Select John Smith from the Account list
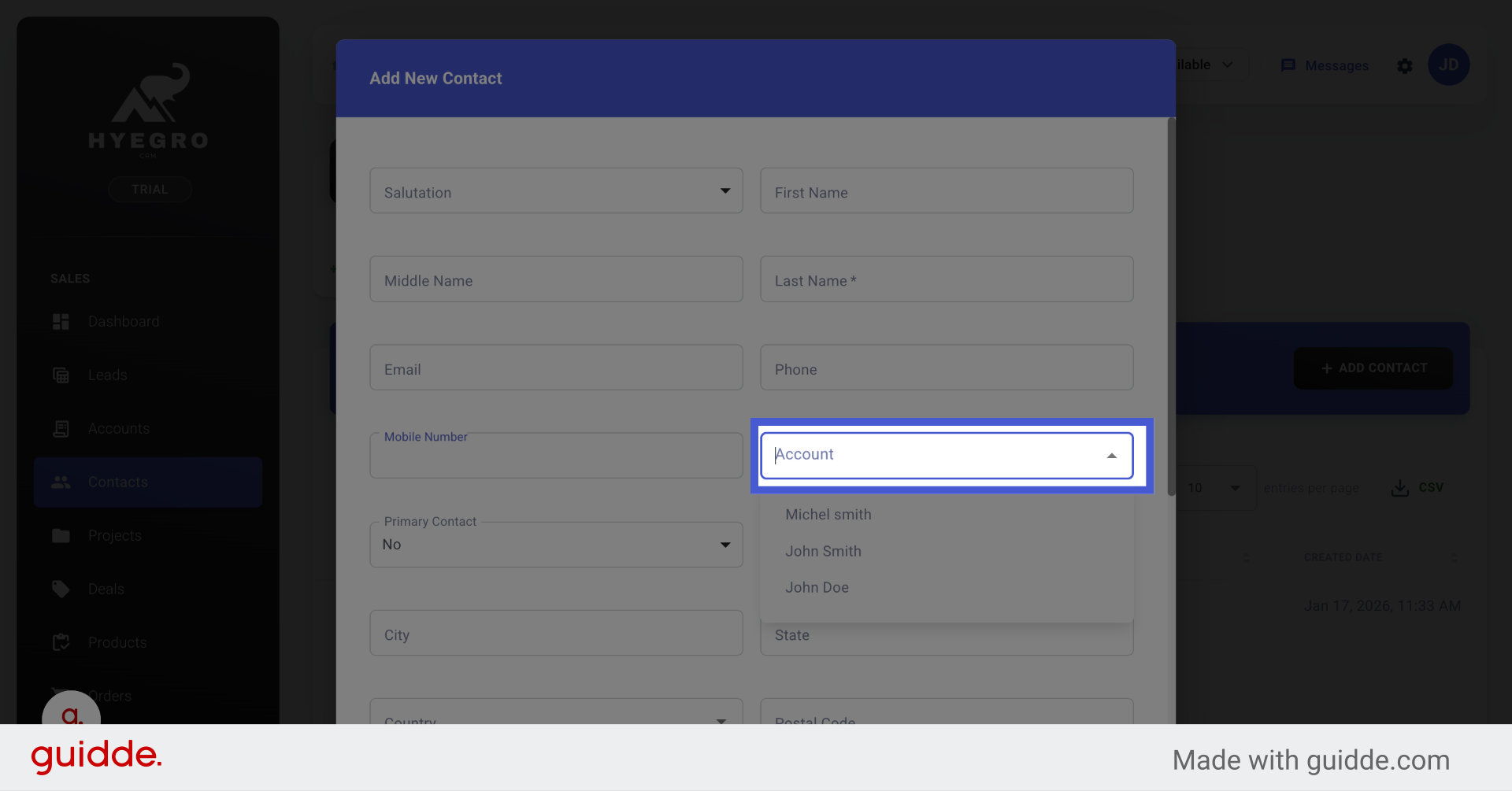Viewport: 1512px width, 791px height. (x=823, y=551)
